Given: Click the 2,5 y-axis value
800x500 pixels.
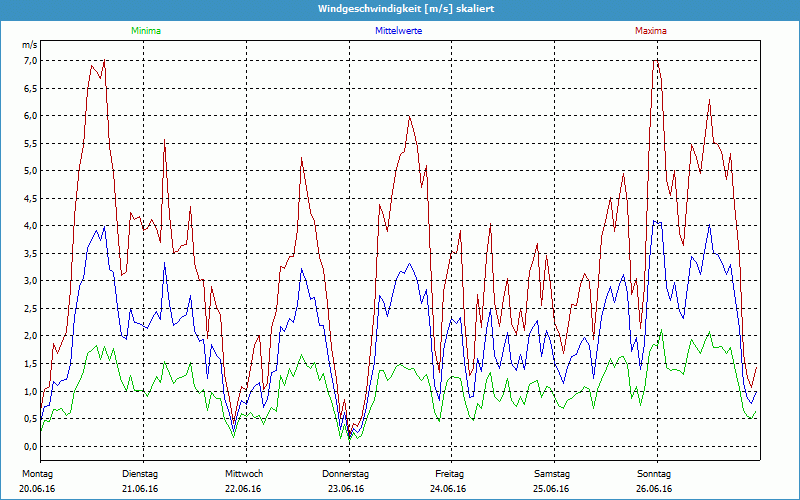Looking at the screenshot, I should [31, 309].
